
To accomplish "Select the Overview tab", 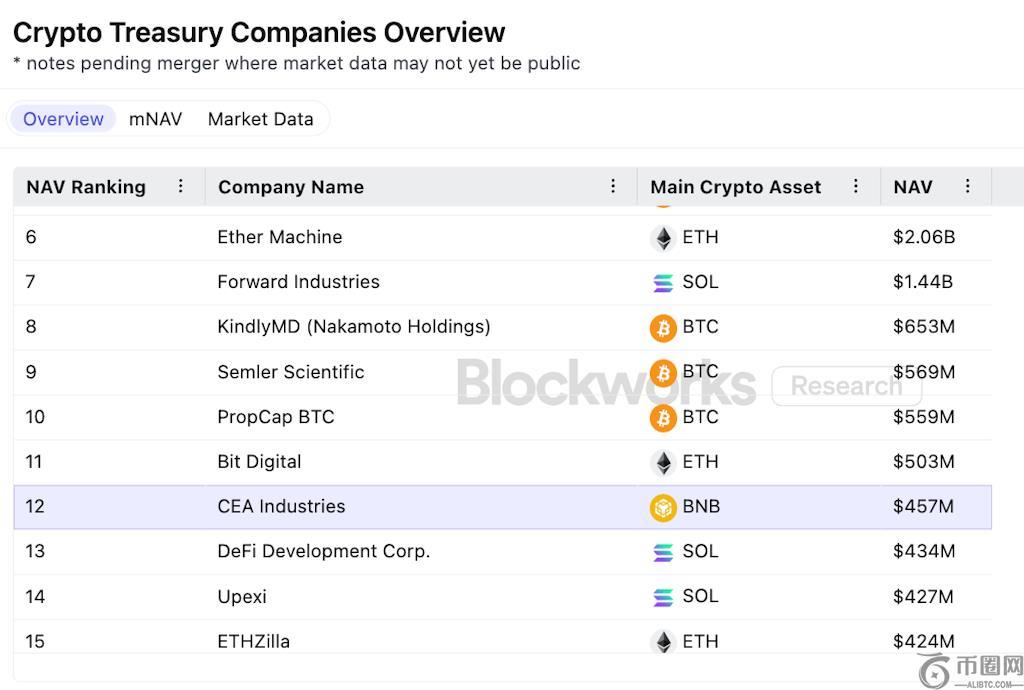I will click(x=63, y=119).
